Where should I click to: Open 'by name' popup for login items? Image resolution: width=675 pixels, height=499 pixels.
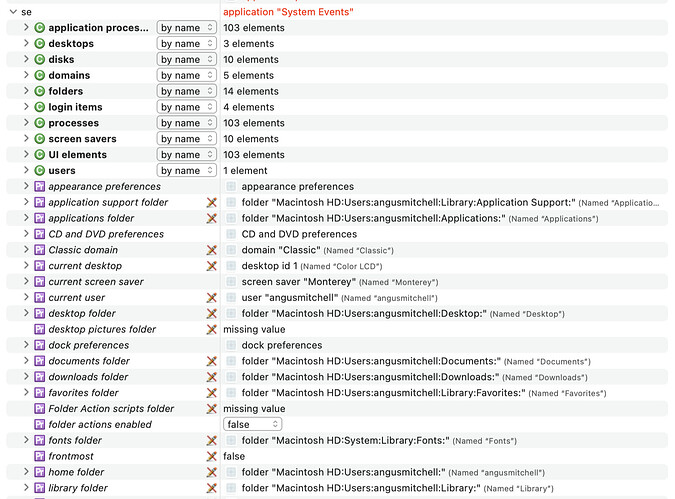point(186,107)
